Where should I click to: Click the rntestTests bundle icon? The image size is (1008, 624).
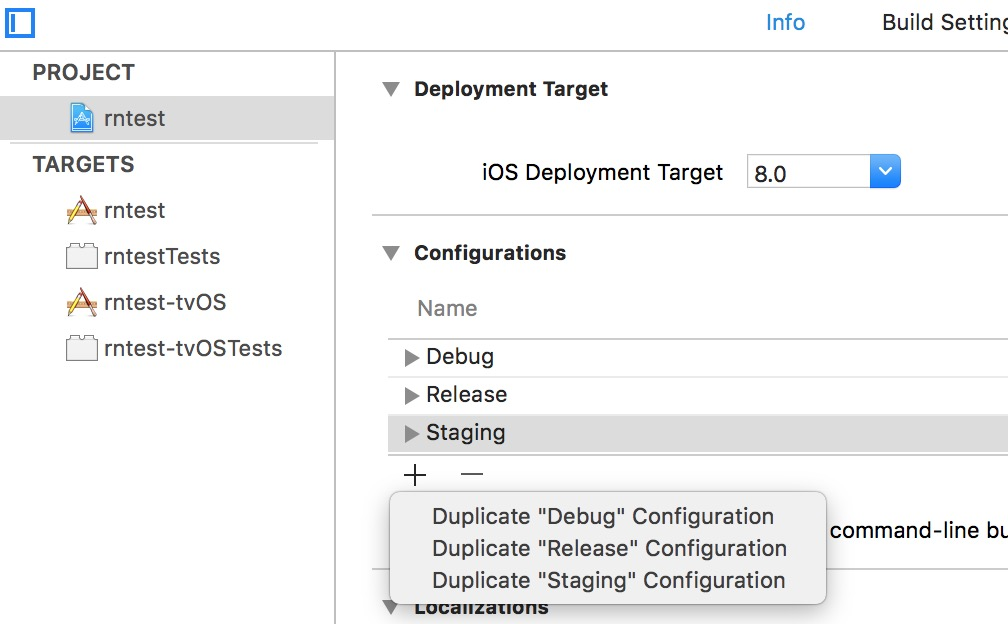[81, 257]
